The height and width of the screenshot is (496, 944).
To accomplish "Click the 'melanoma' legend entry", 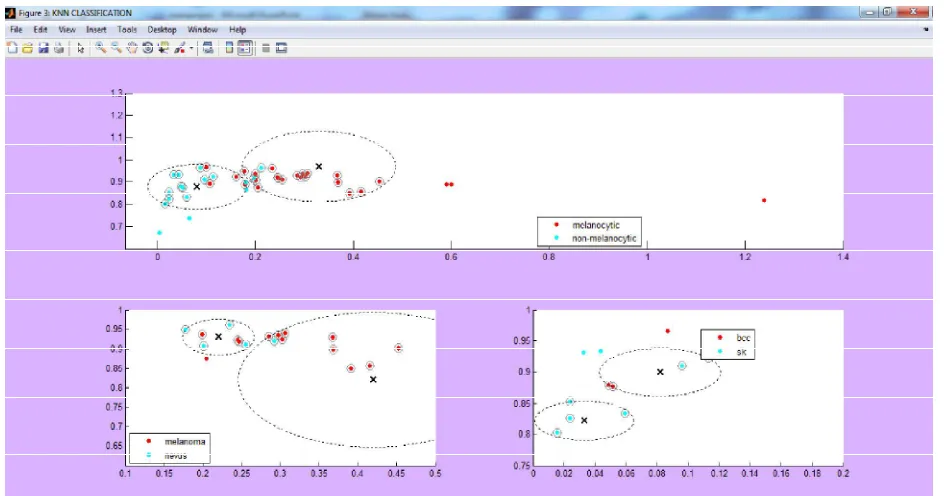I will tap(185, 442).
